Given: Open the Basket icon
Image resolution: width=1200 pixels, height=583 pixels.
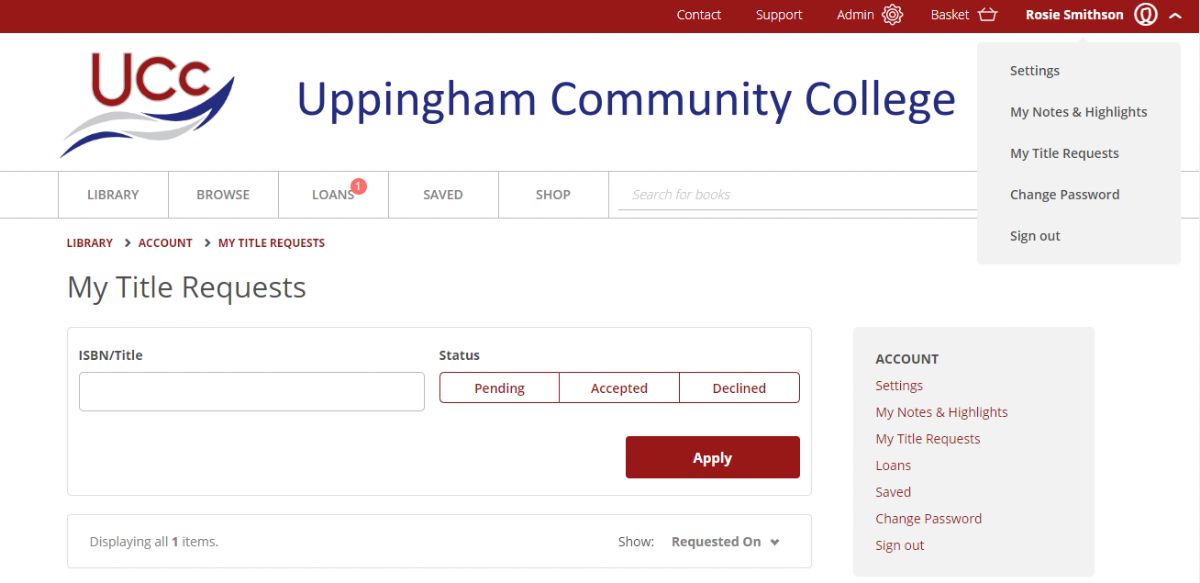Looking at the screenshot, I should click(x=988, y=15).
